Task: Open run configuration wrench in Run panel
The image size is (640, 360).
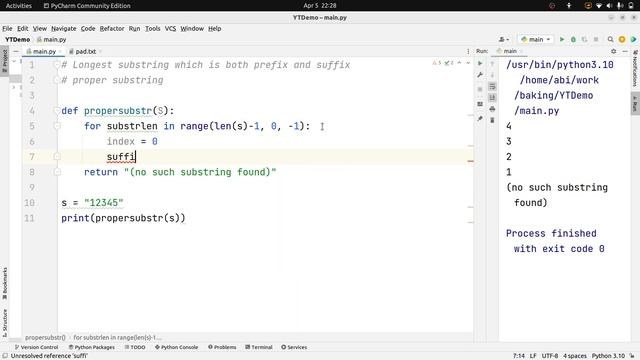Action: pos(480,75)
